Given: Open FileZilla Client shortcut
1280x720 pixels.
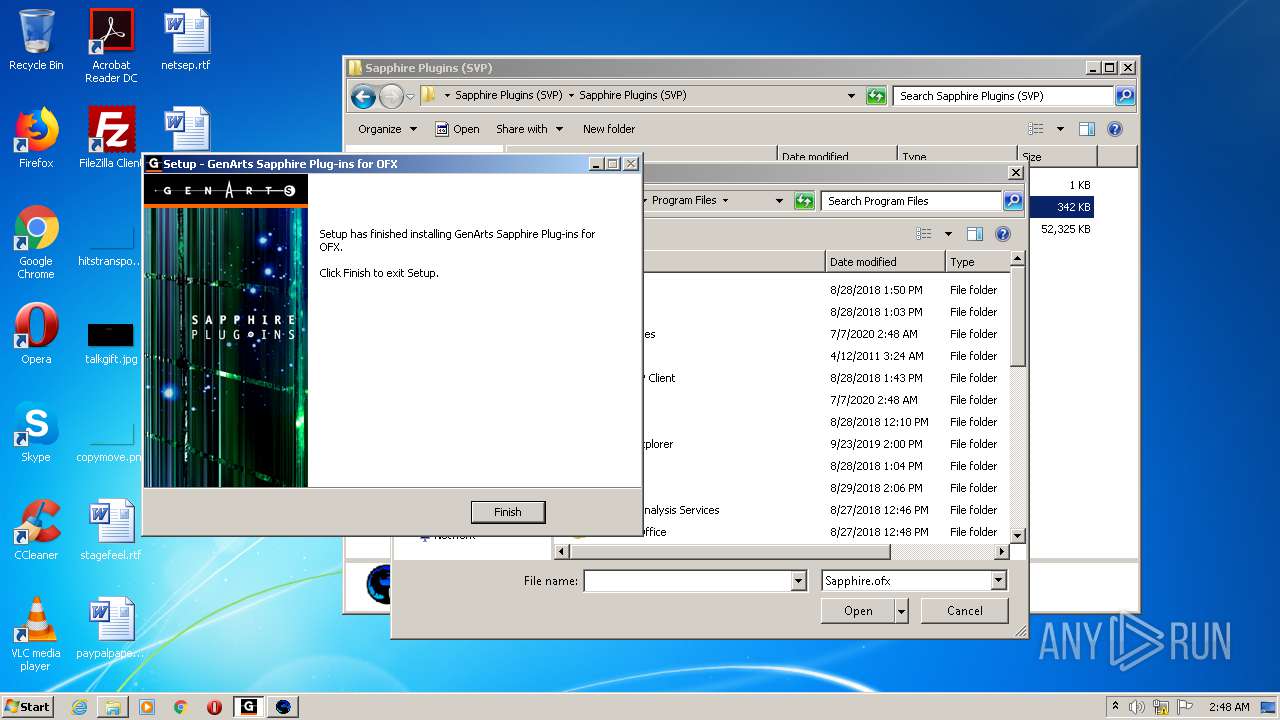Looking at the screenshot, I should 111,138.
